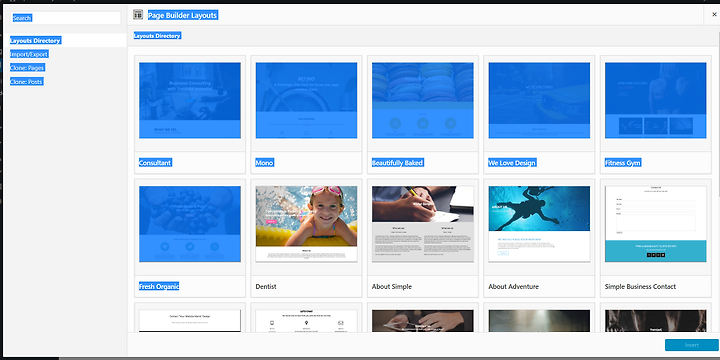Click the Fresh Organic title text
The height and width of the screenshot is (360, 720).
(x=159, y=287)
